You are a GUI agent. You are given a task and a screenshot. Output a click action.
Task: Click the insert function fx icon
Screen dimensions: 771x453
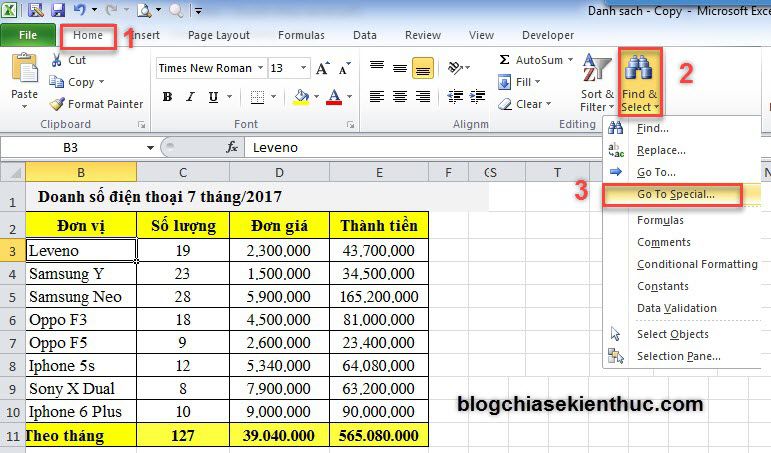(x=232, y=147)
